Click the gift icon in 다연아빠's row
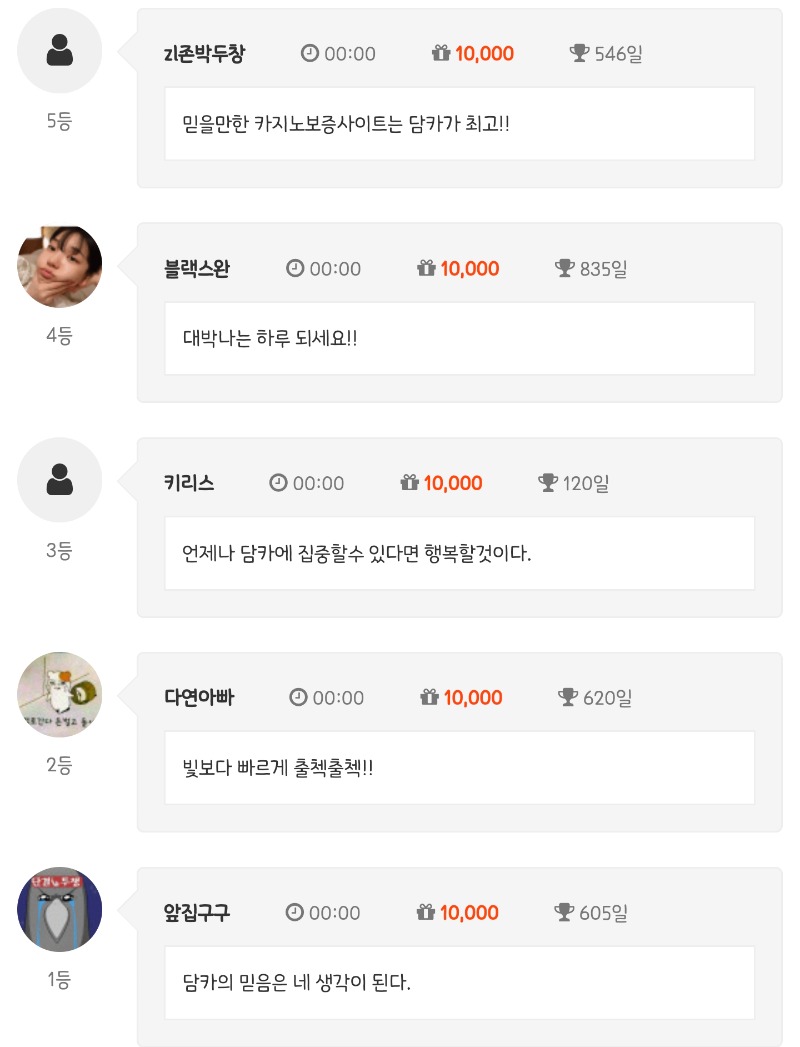800x1047 pixels. click(x=430, y=697)
